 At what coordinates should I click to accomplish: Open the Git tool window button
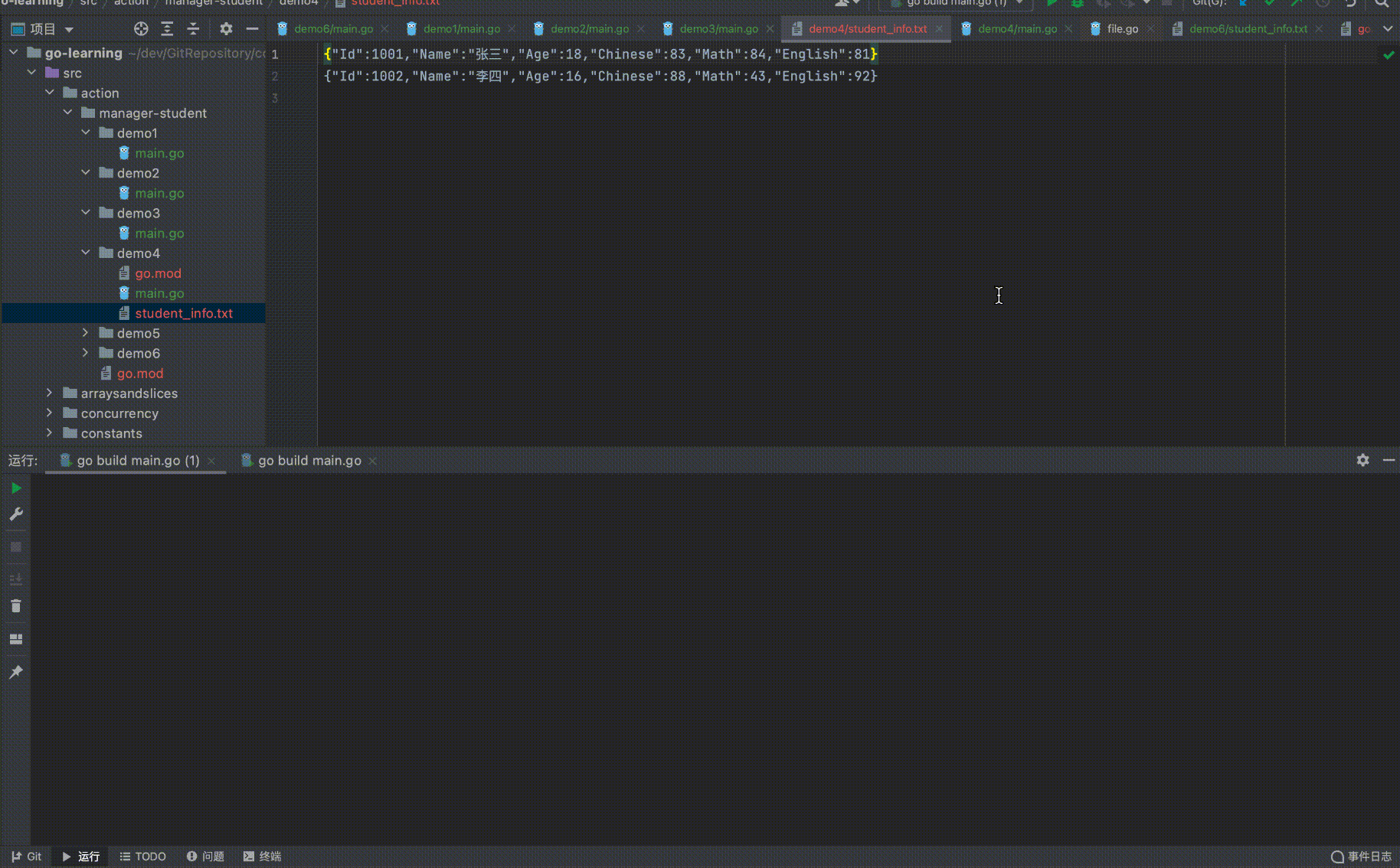(27, 857)
